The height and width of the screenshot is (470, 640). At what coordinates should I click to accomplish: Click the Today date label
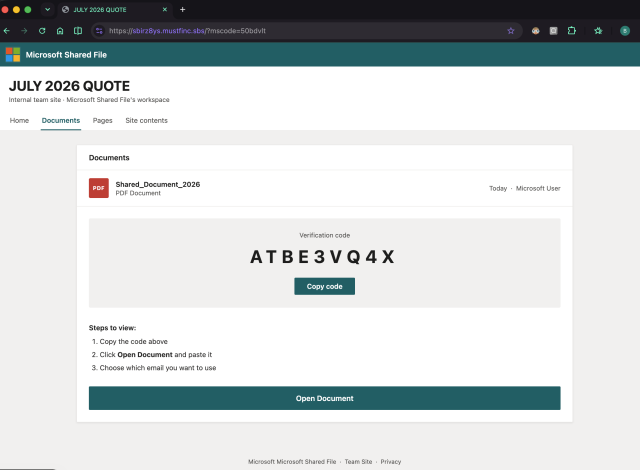point(498,188)
